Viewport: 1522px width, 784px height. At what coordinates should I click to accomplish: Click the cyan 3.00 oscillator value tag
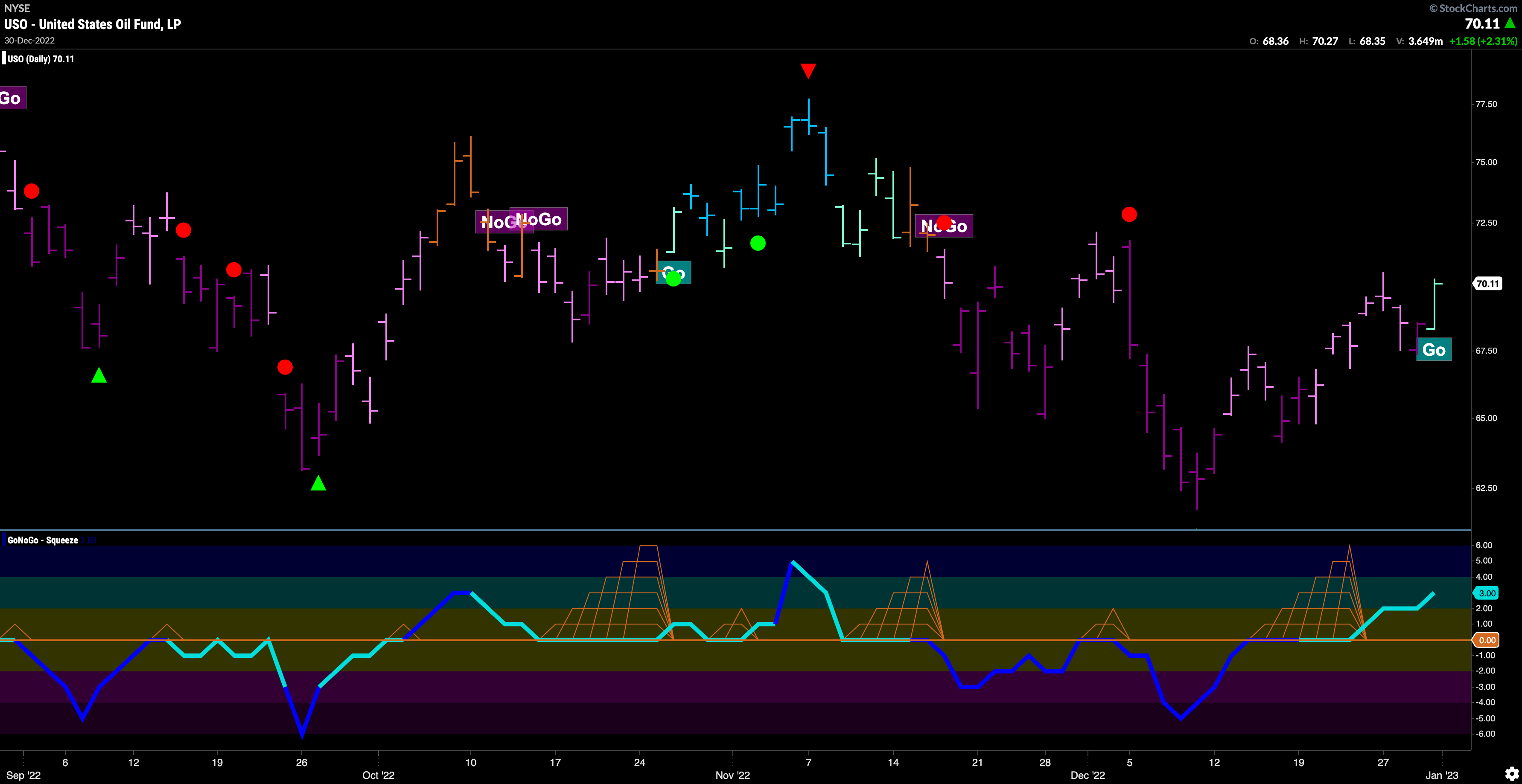1487,593
